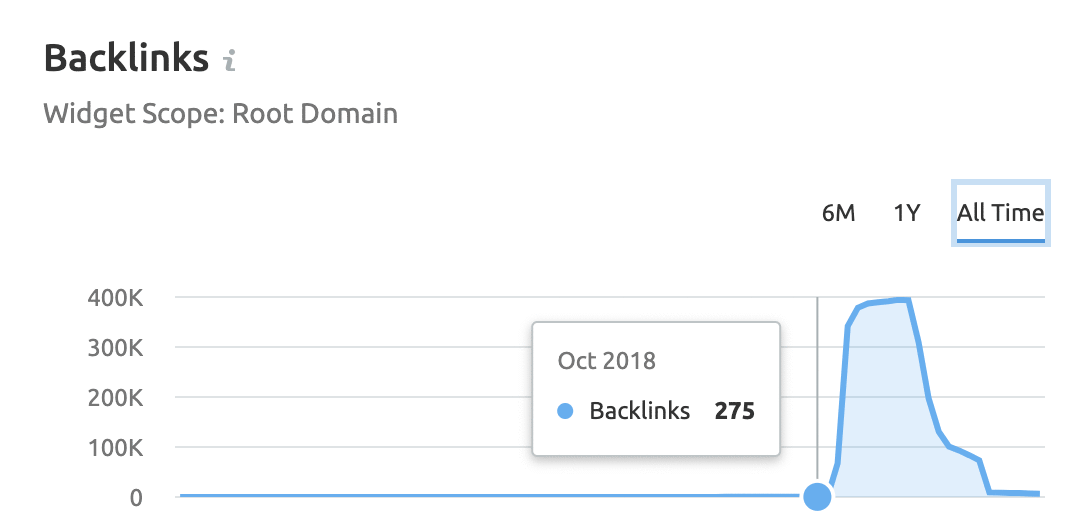Choose the All Time range tab

pyautogui.click(x=1000, y=213)
